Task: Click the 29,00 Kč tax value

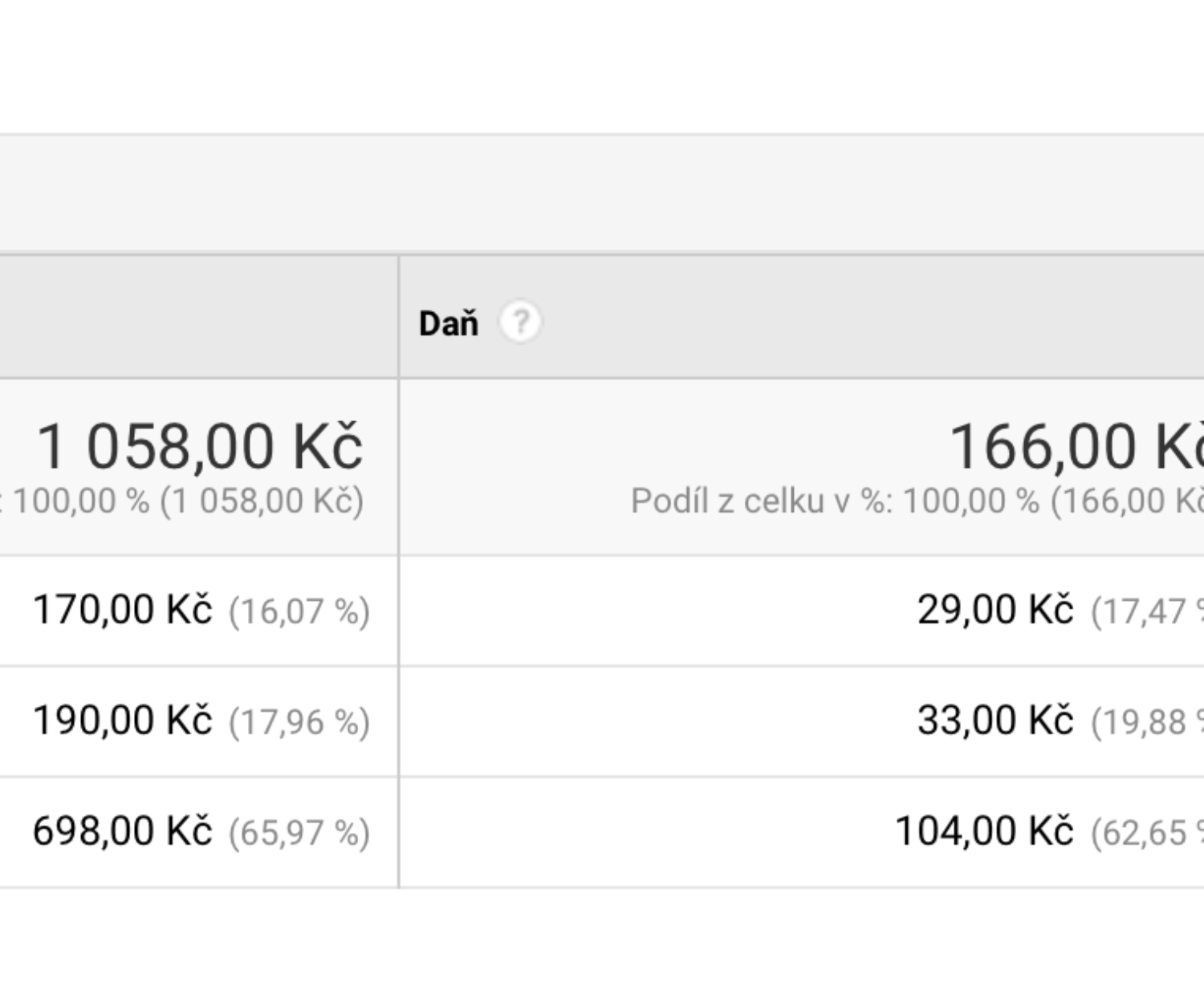Action: (x=995, y=610)
